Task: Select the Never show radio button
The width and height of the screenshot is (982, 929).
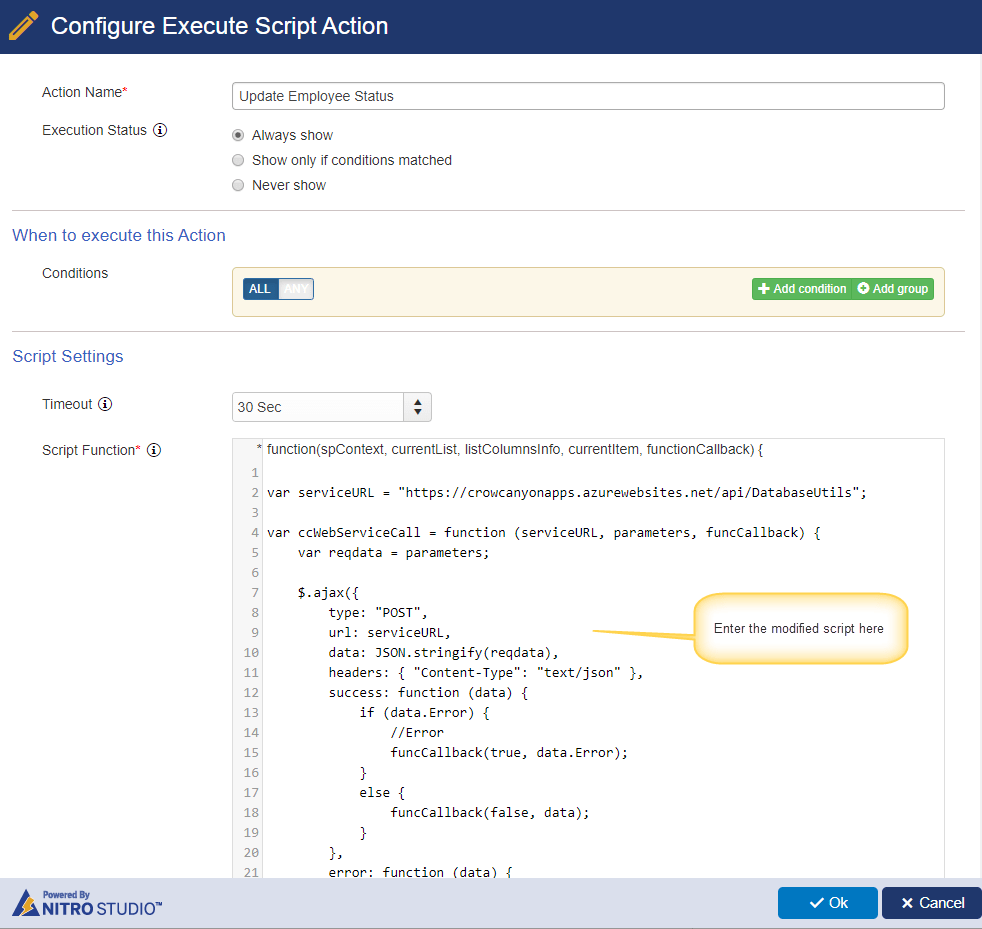Action: (x=238, y=185)
